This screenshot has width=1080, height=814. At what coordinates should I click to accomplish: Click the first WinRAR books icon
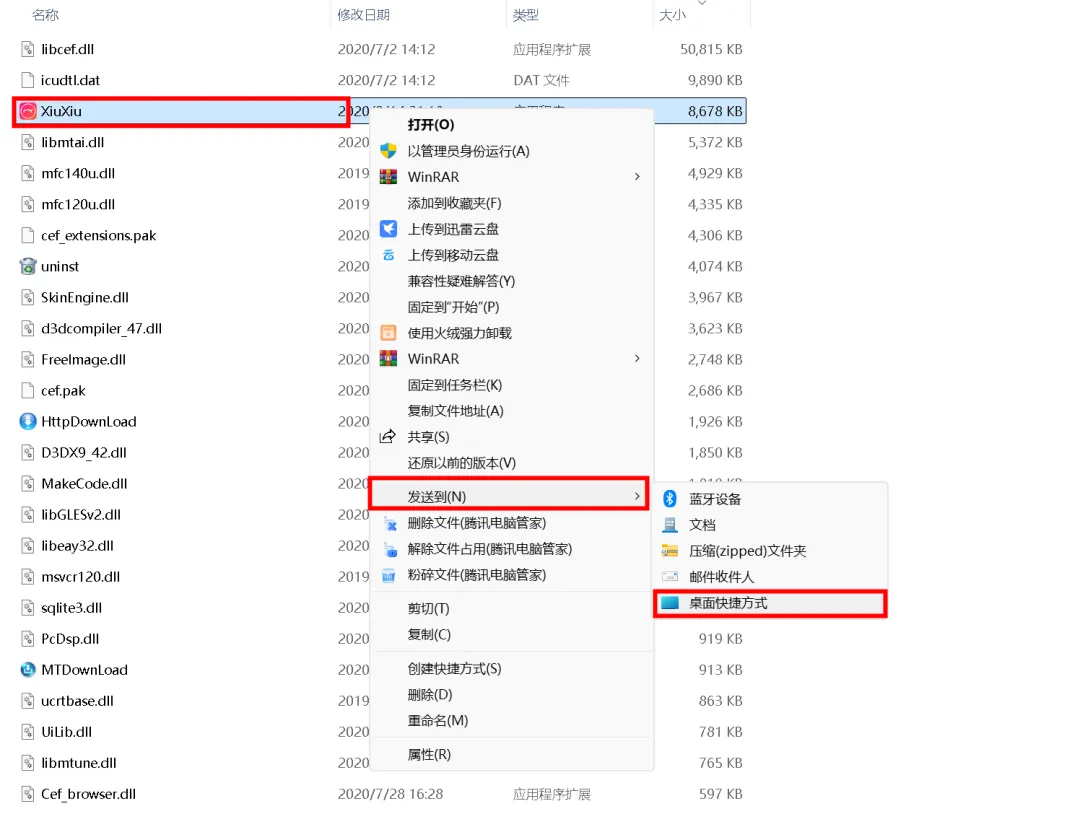pos(388,177)
